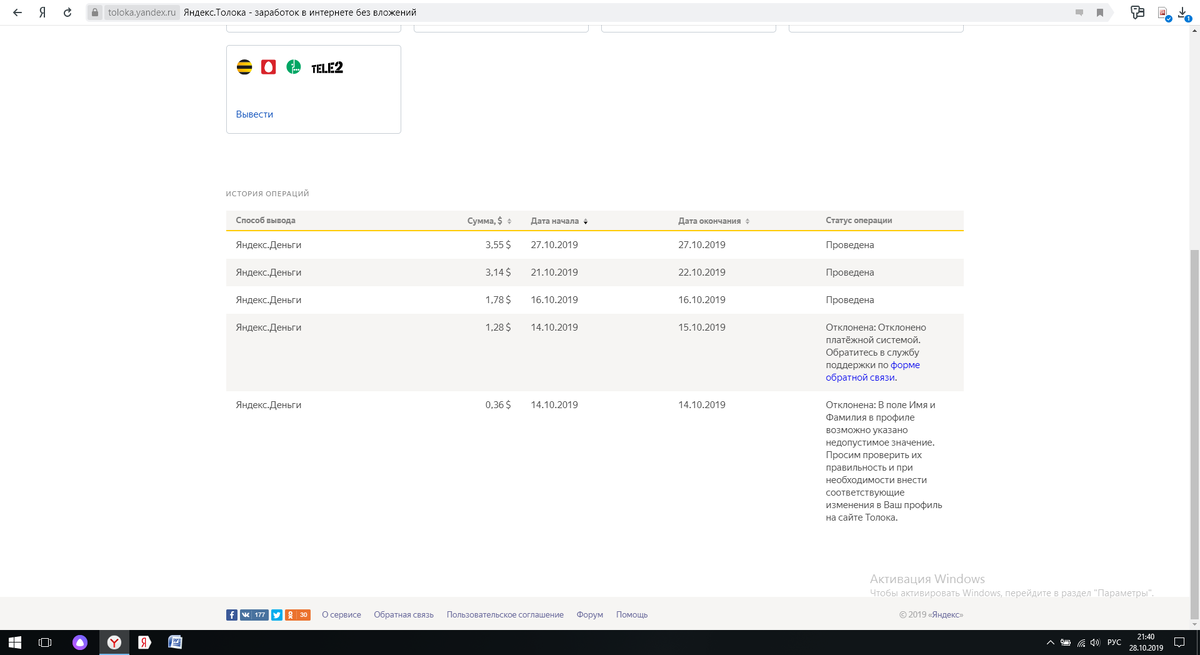
Task: Select the 1,78 $ amount cell
Action: [x=498, y=300]
